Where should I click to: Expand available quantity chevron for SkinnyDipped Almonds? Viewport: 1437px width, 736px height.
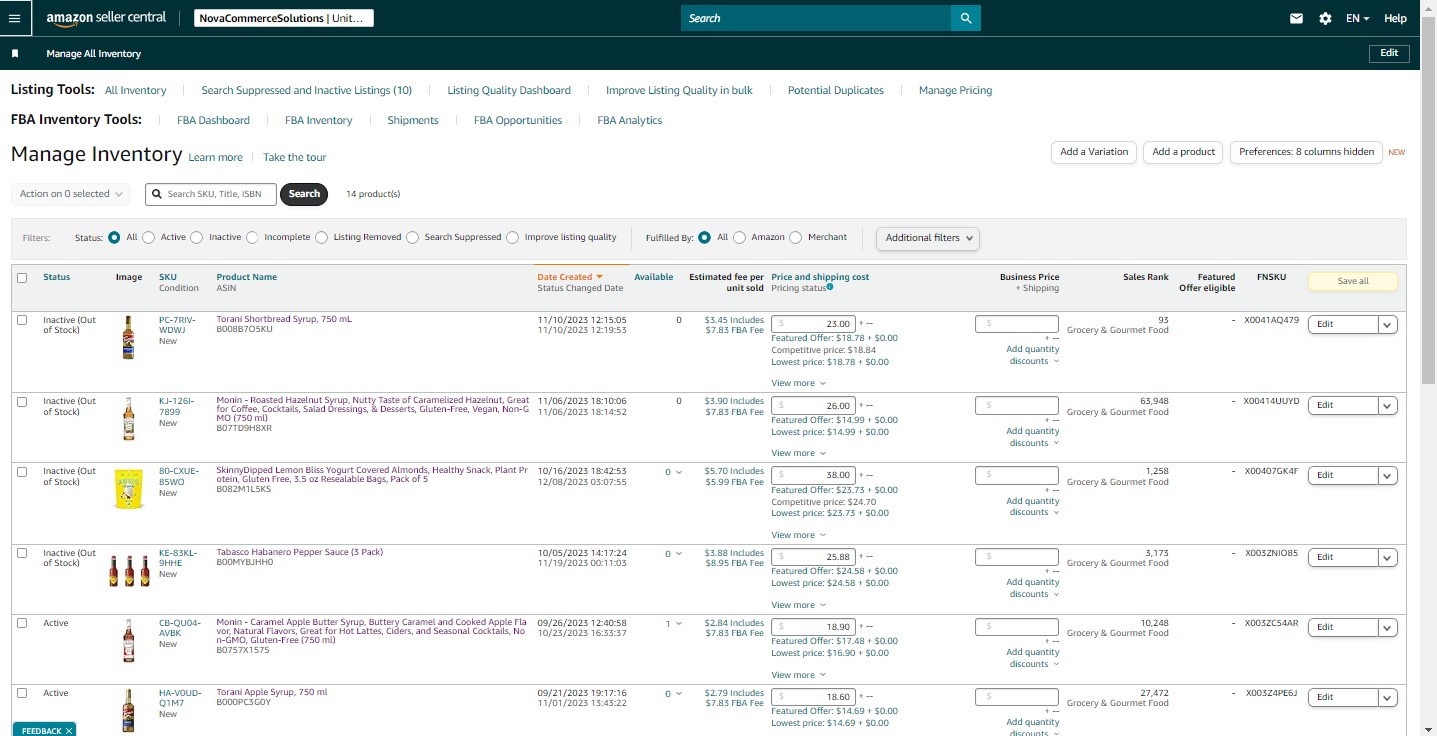[679, 472]
